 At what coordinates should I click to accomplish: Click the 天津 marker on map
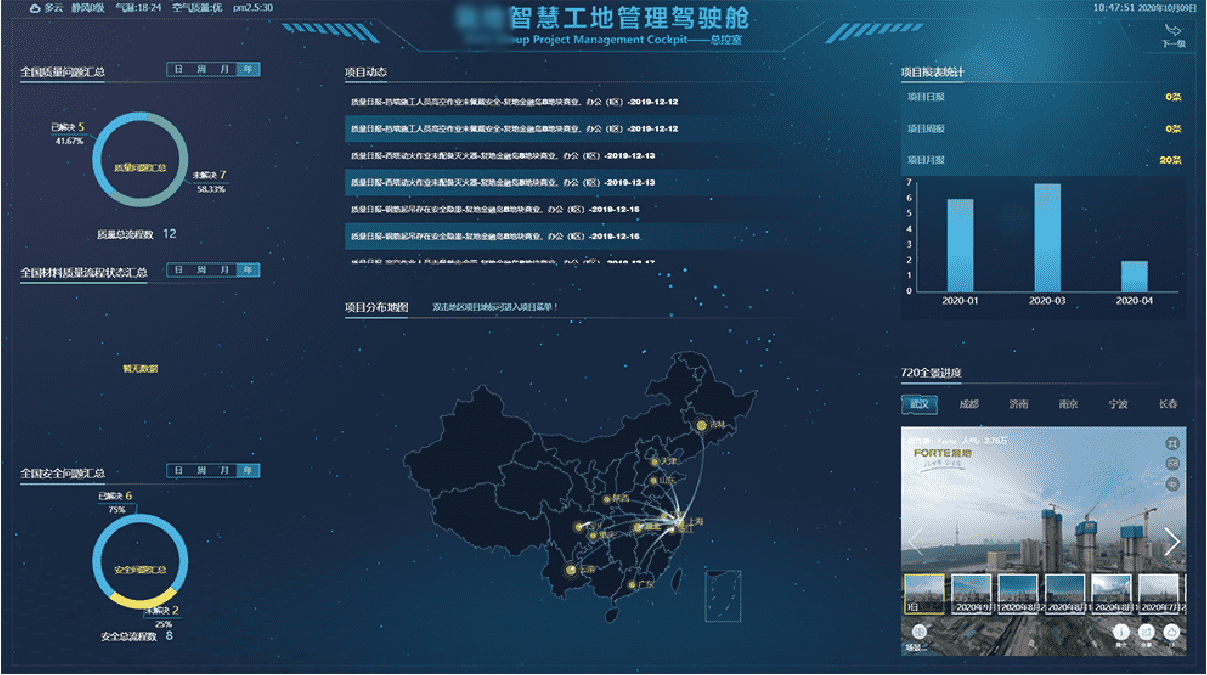click(655, 461)
